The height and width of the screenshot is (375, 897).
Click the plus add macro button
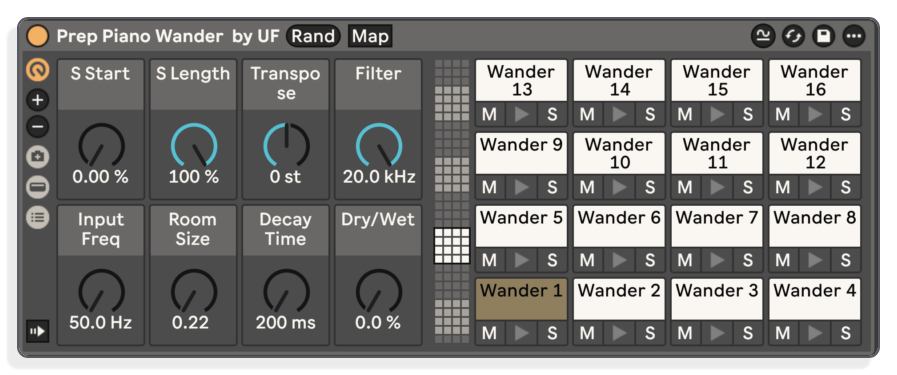[x=38, y=100]
